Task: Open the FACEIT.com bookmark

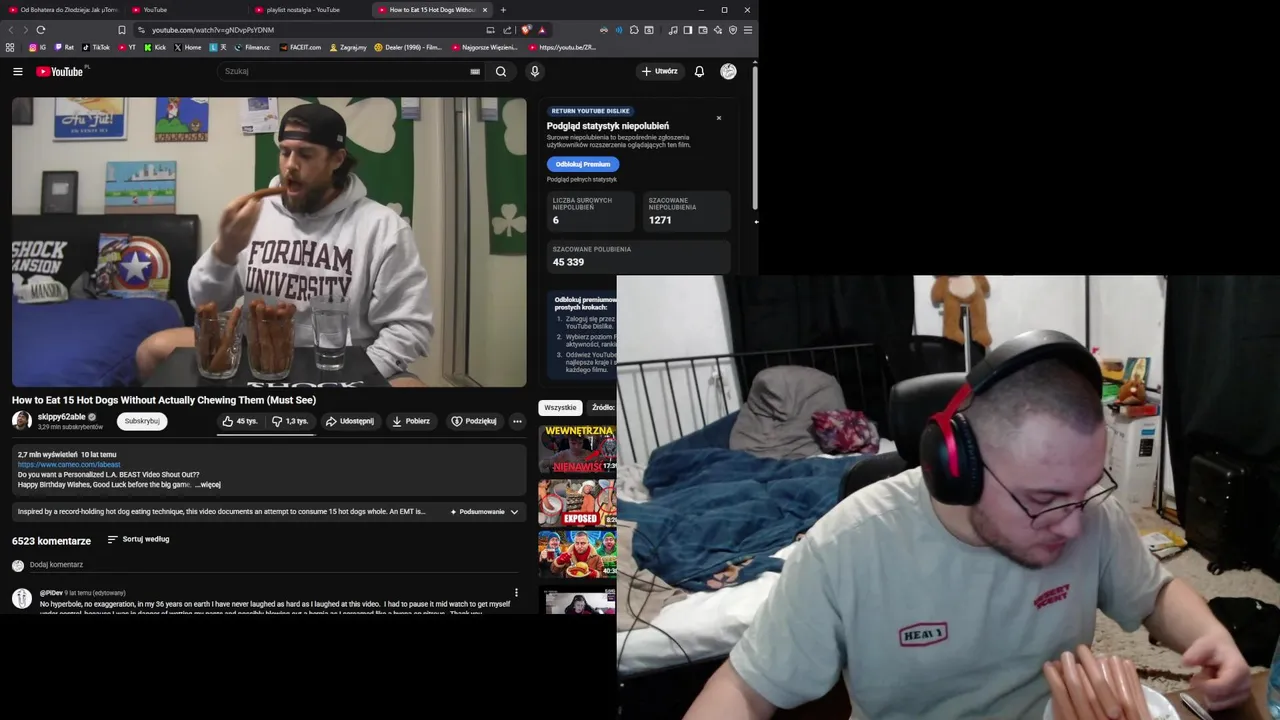Action: coord(301,47)
